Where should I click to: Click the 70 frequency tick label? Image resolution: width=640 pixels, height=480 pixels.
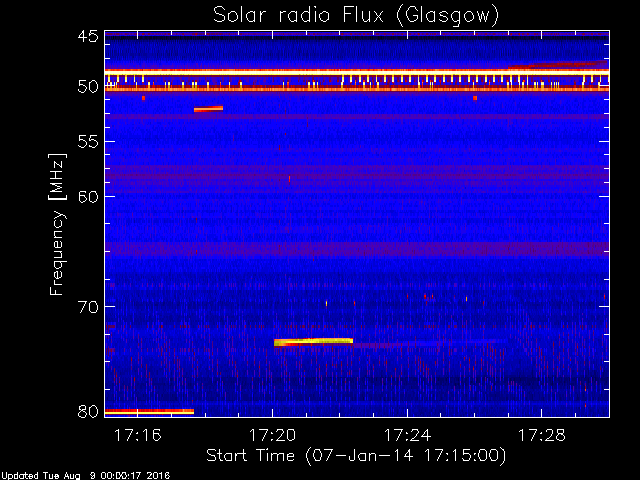(88, 307)
